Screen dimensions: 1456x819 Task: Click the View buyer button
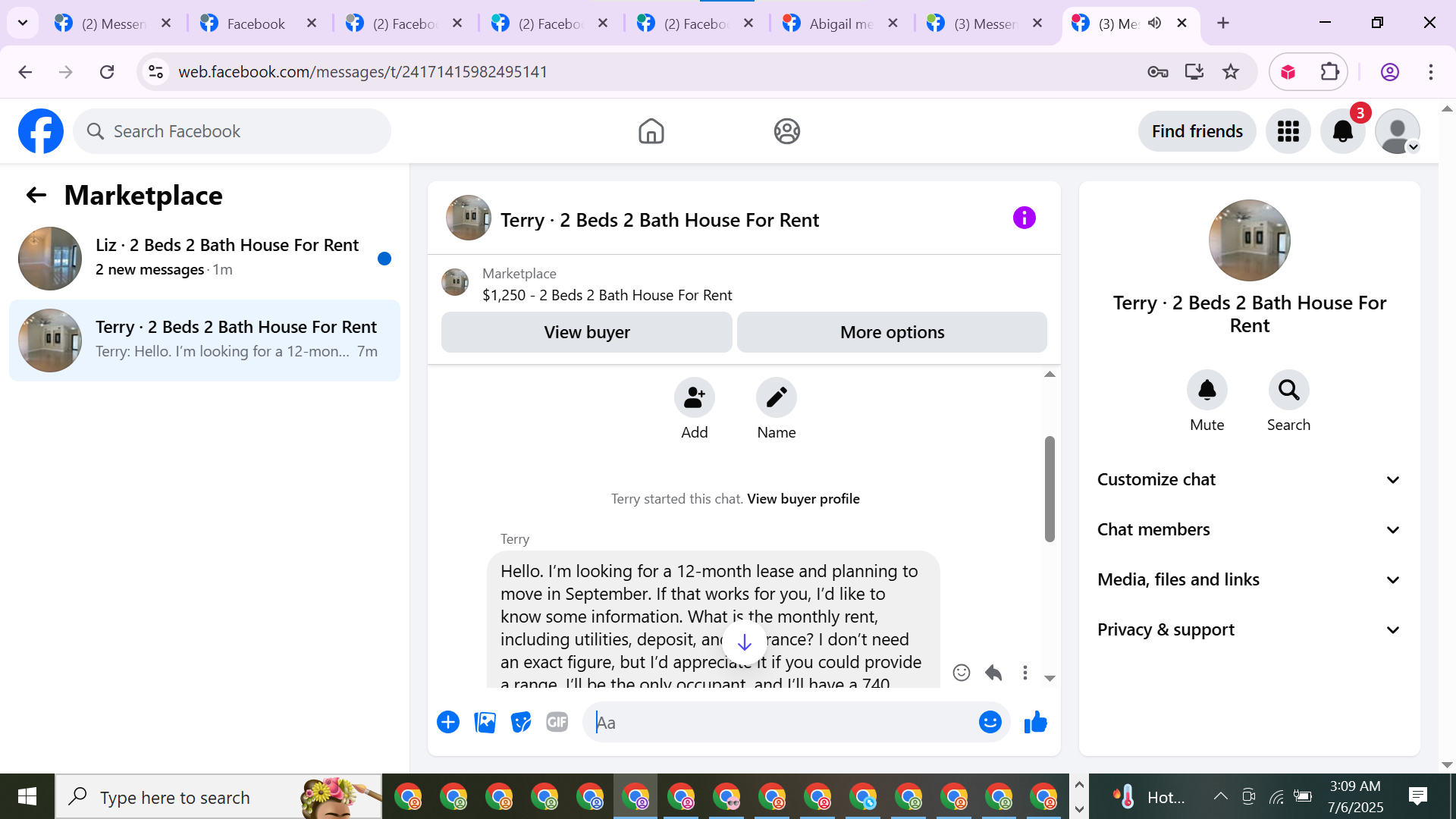click(586, 332)
